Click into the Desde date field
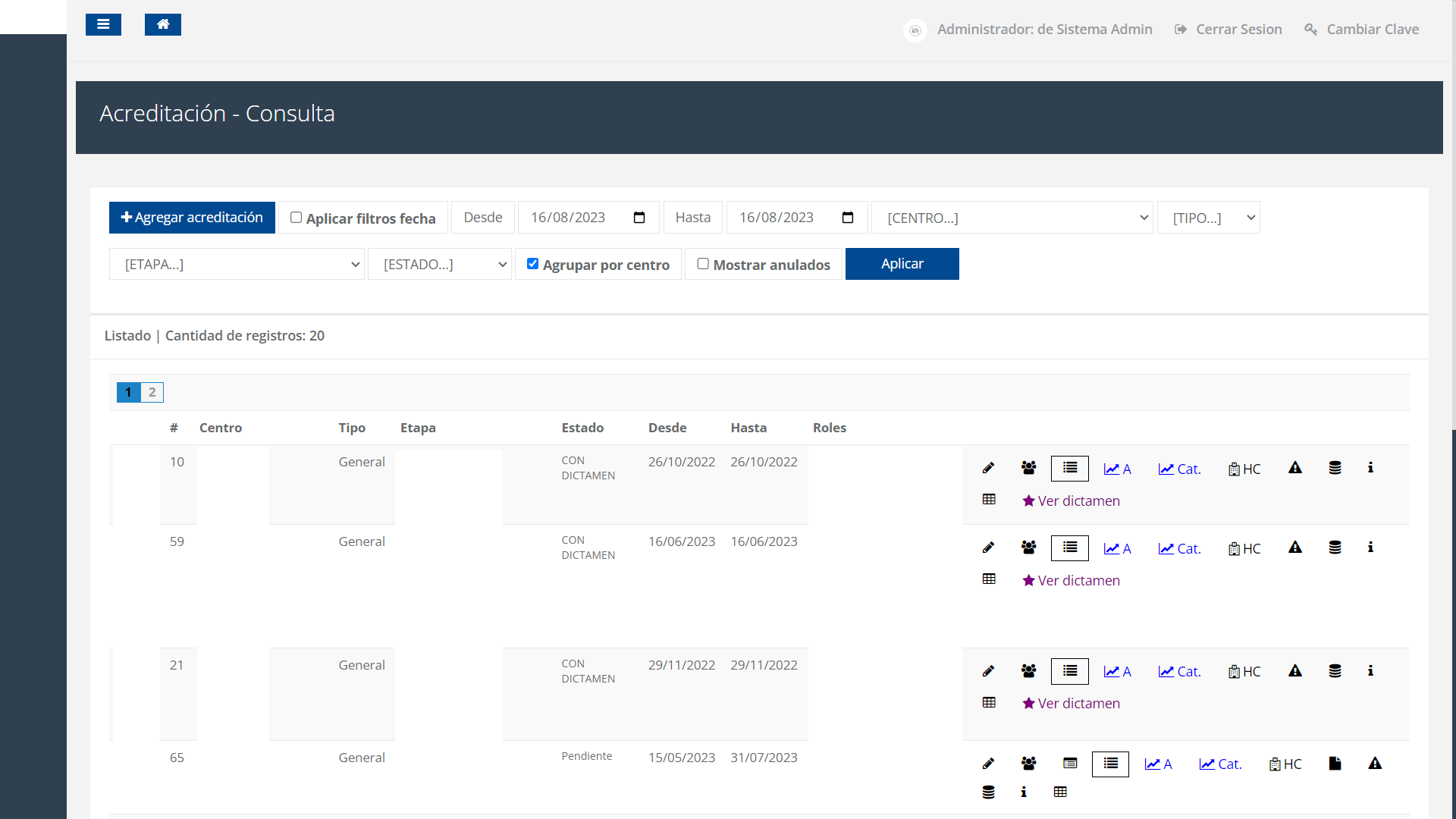1456x819 pixels. (x=588, y=218)
